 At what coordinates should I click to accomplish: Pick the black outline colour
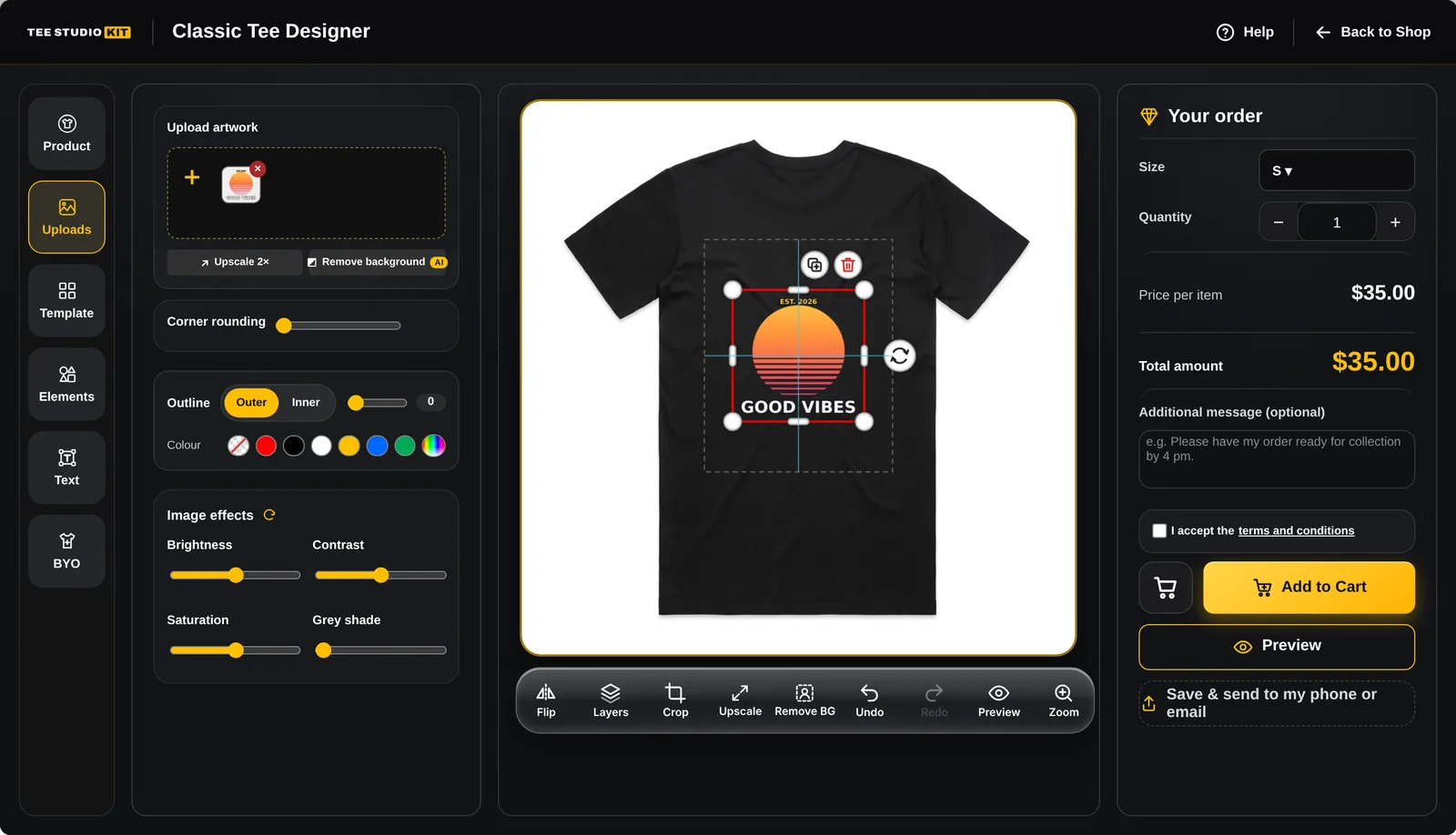(x=294, y=446)
